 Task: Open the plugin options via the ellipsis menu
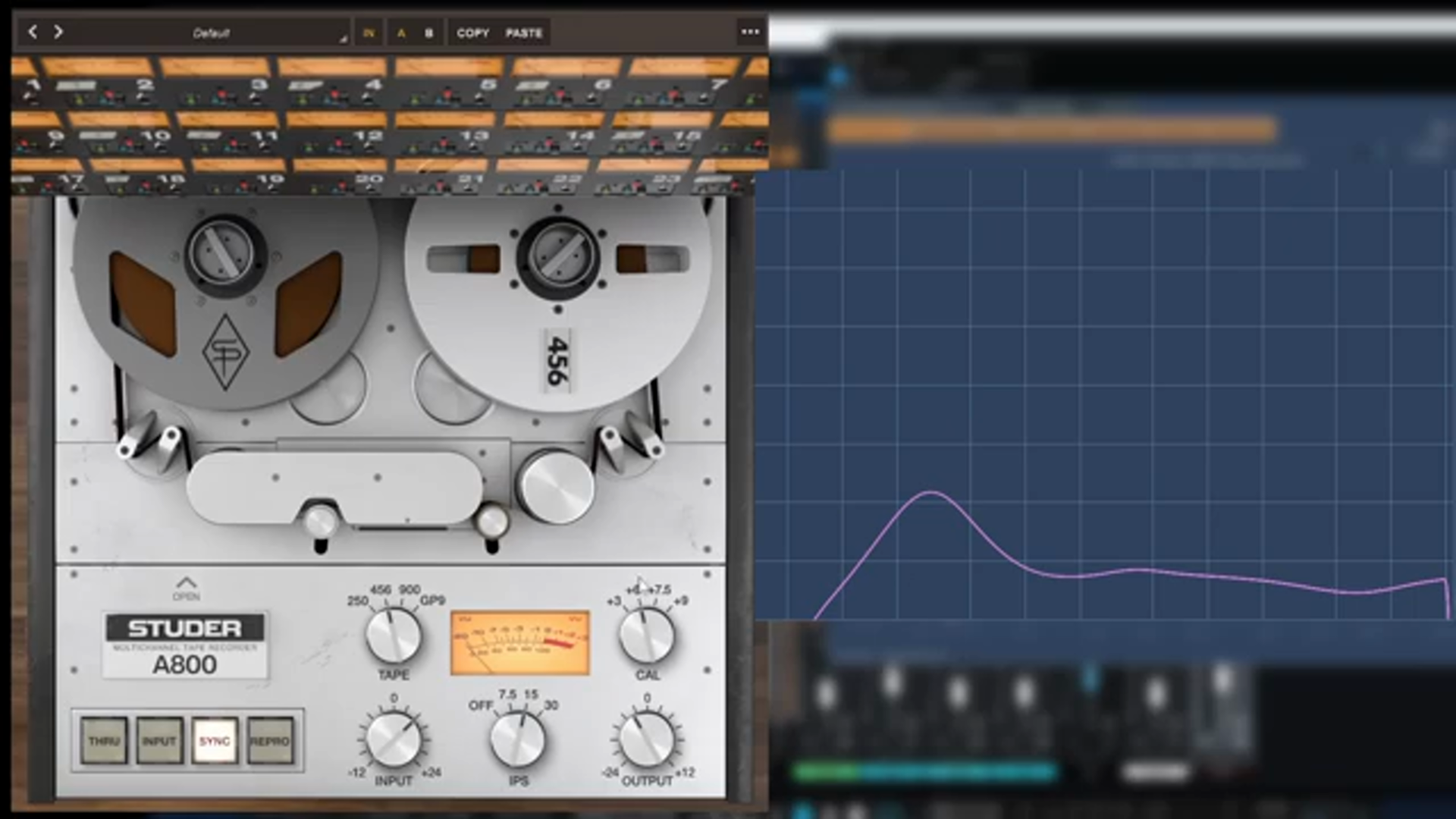750,30
